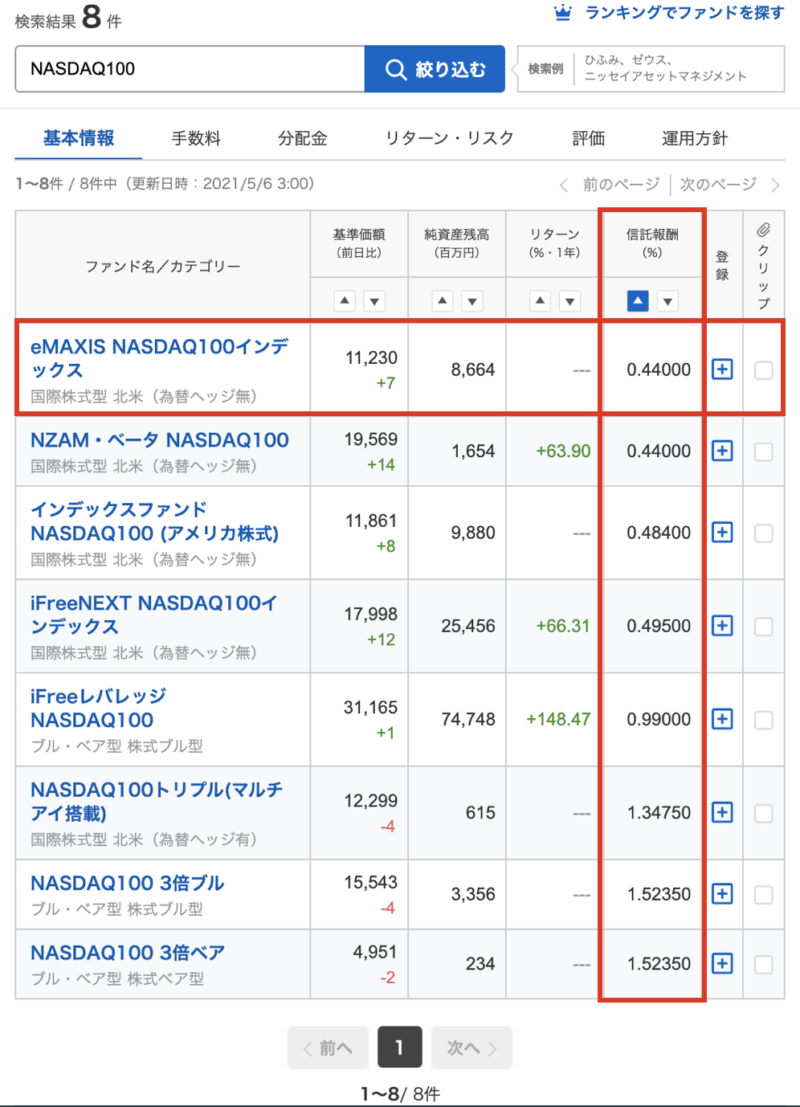The image size is (800, 1107).
Task: Click the 74,748 net assets value
Action: tap(467, 719)
